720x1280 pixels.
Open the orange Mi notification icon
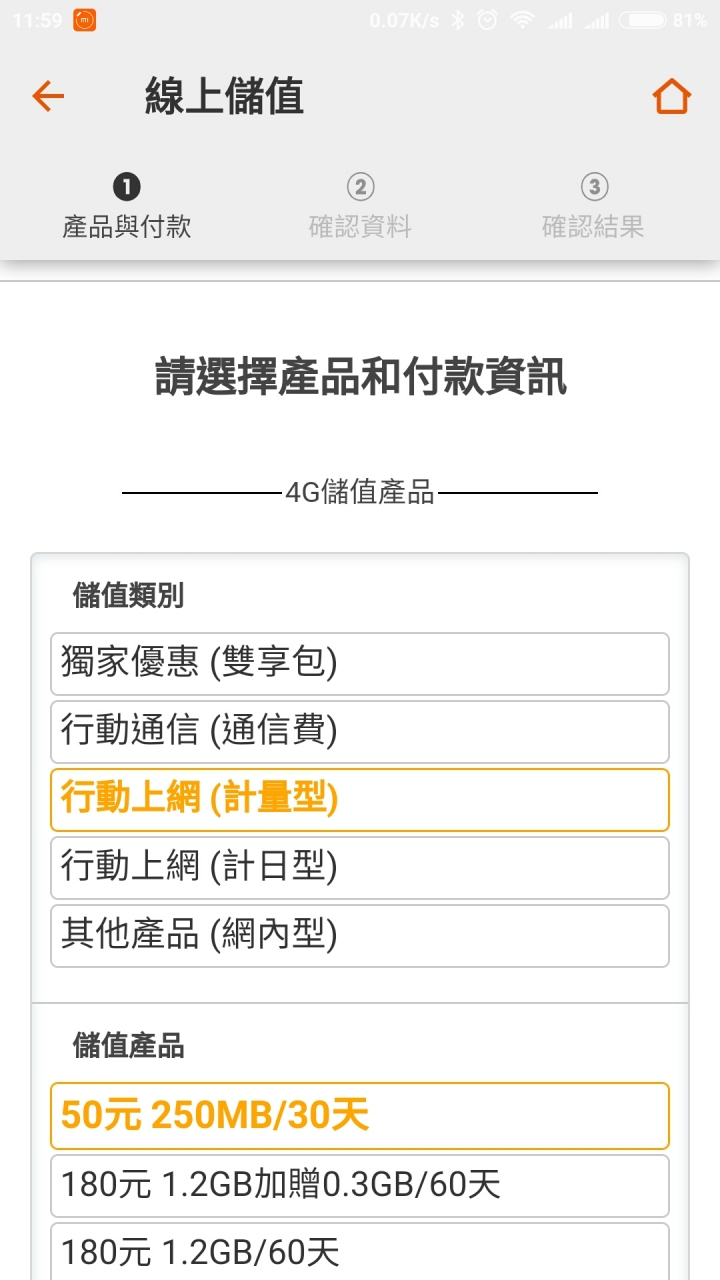pyautogui.click(x=85, y=20)
